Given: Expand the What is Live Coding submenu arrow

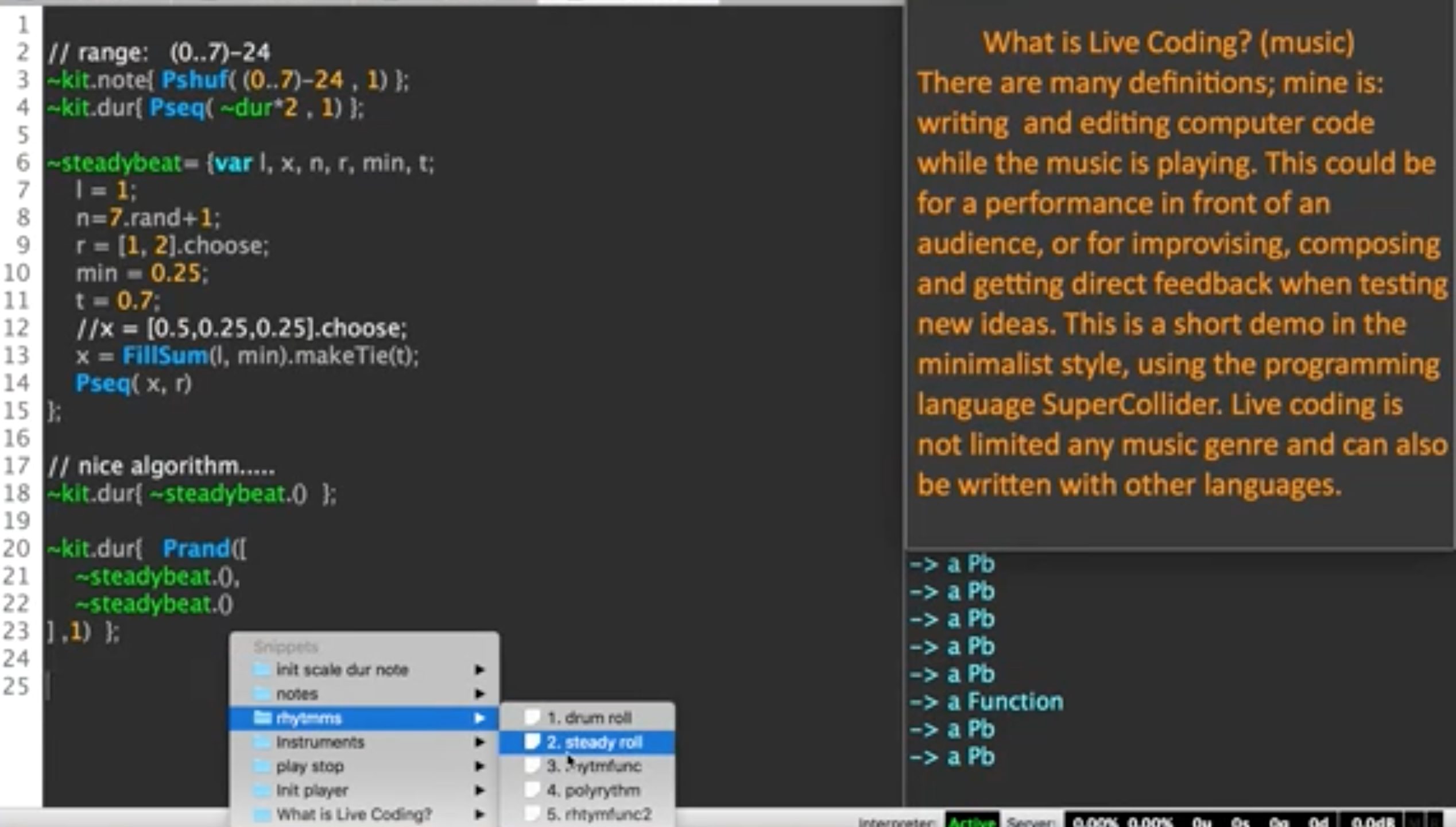Looking at the screenshot, I should point(479,814).
